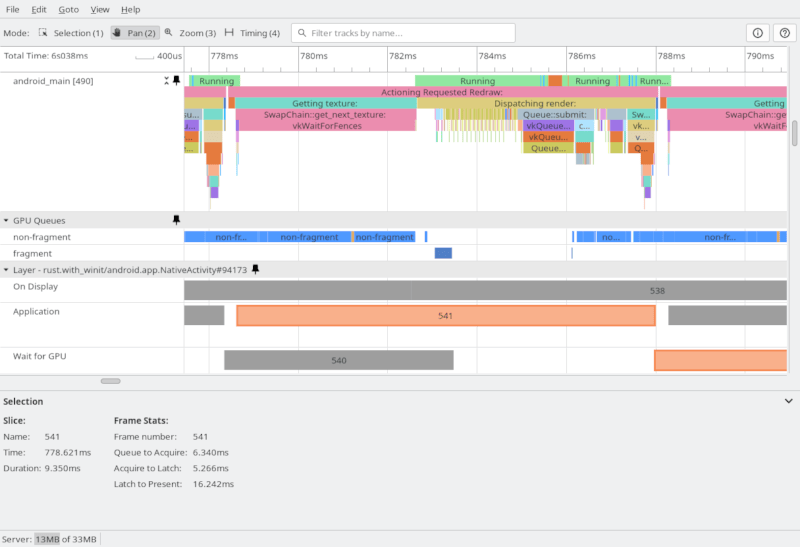Click the 782ms ruler mark
The width and height of the screenshot is (800, 547).
(403, 56)
